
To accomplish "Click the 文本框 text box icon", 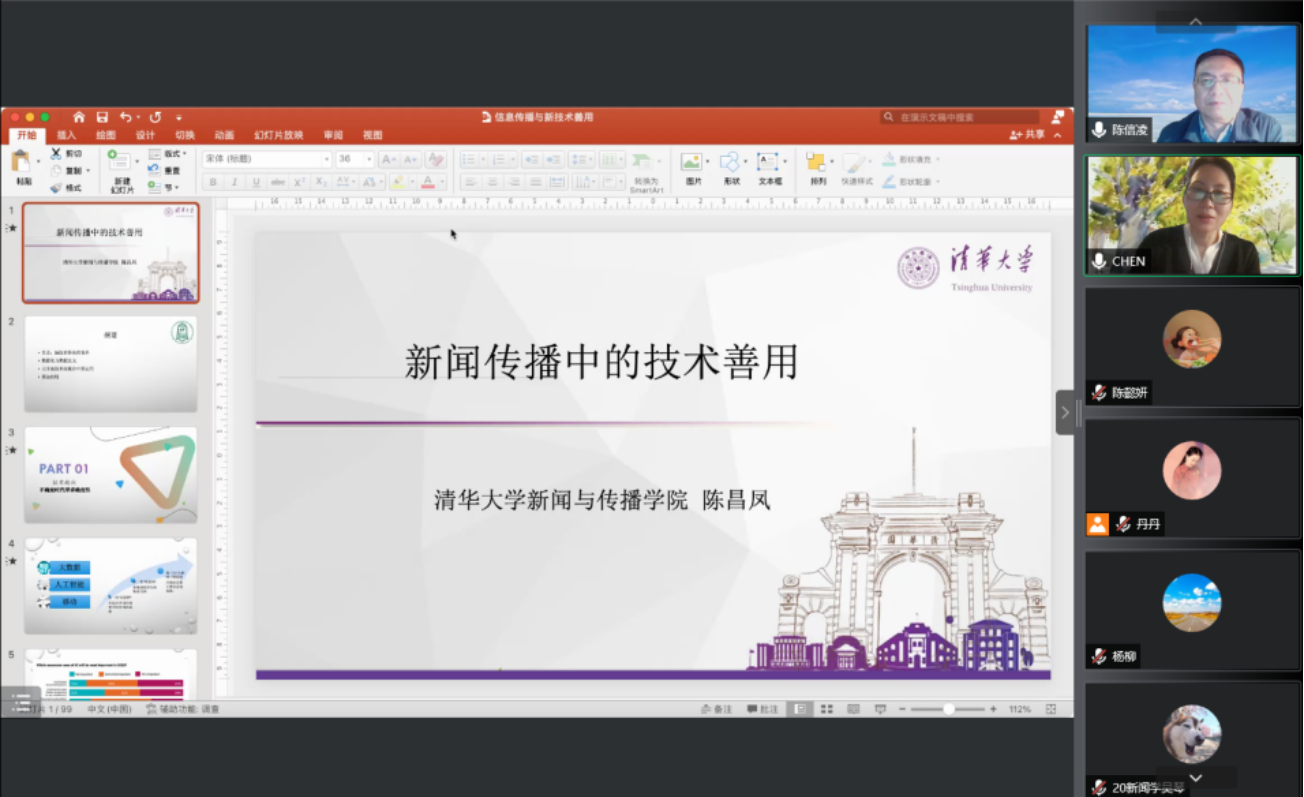I will pos(769,162).
